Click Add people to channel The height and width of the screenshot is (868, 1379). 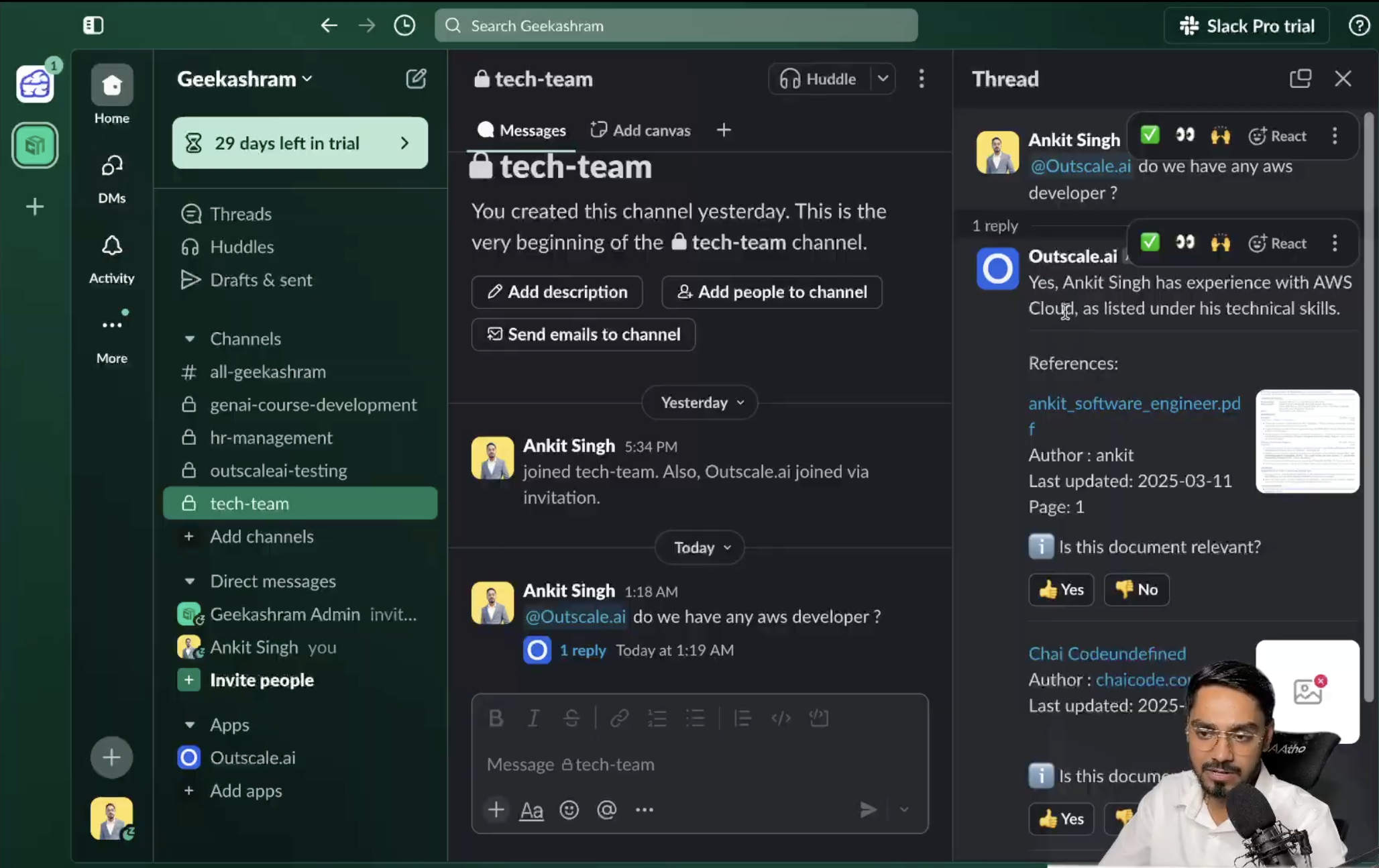771,292
